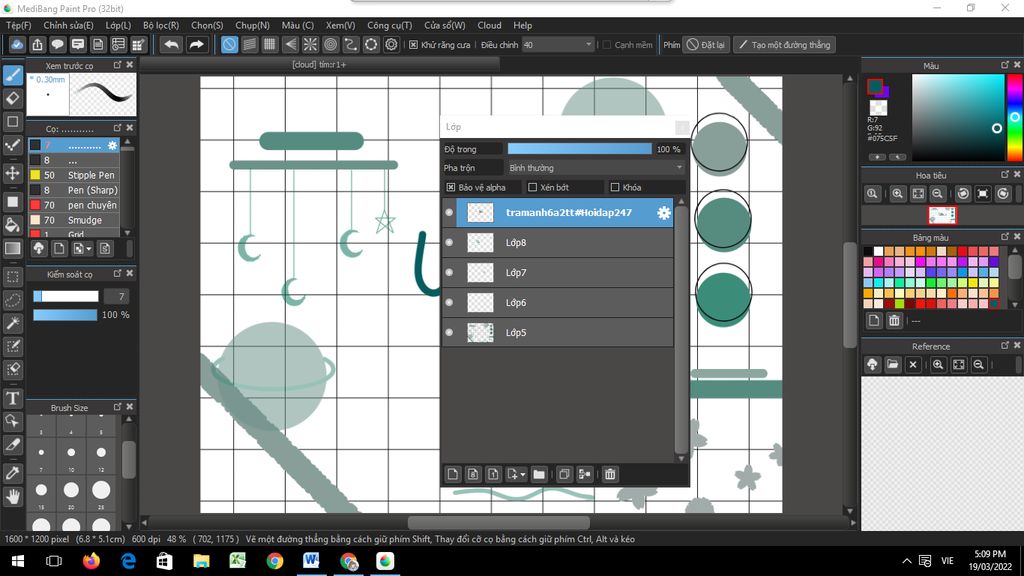
Task: Hide the Lớp6 layer
Action: [x=449, y=302]
